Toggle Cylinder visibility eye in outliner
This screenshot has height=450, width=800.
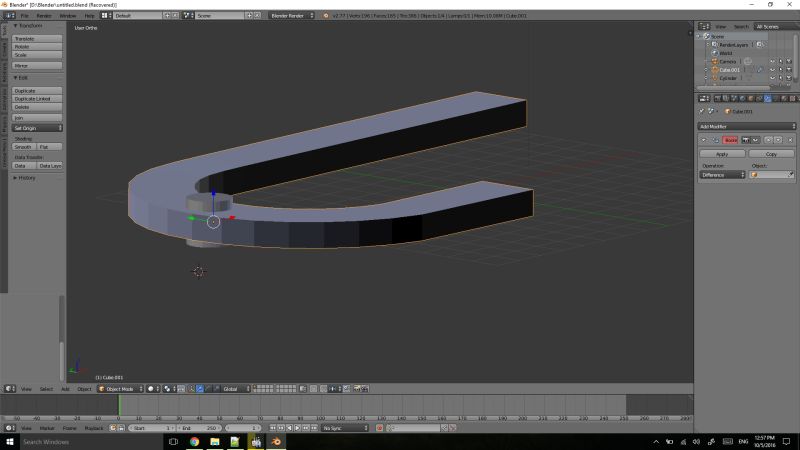[x=772, y=78]
